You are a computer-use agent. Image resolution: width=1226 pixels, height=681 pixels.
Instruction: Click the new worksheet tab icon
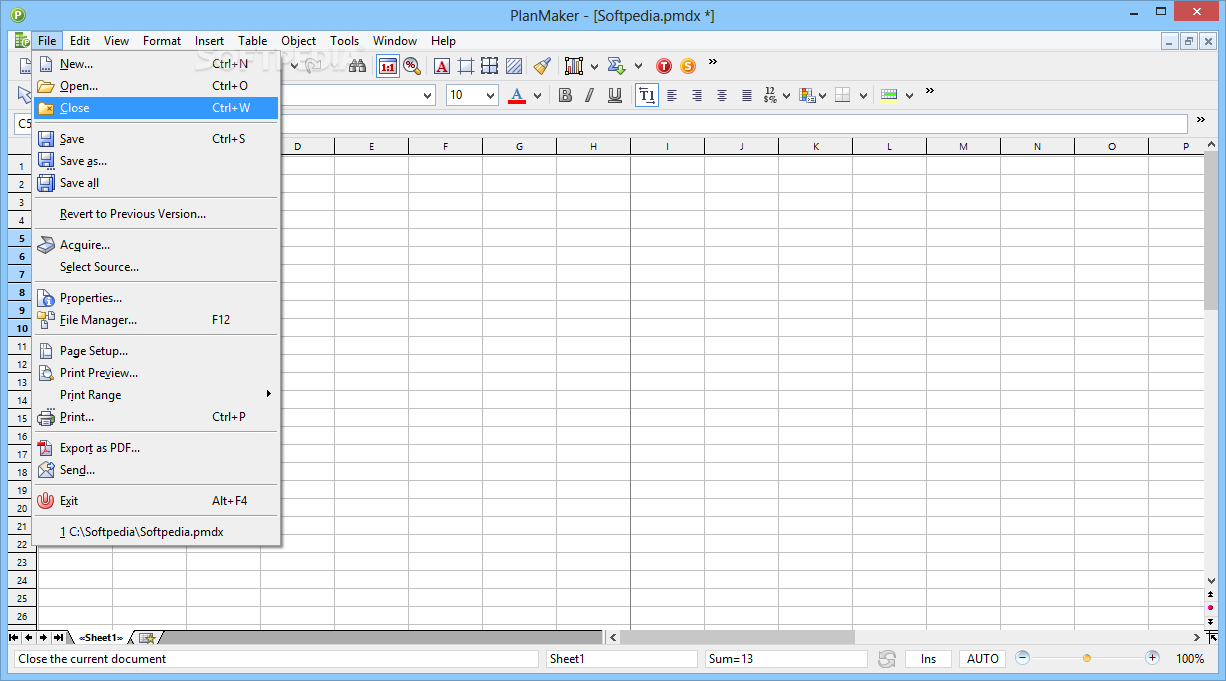point(147,637)
